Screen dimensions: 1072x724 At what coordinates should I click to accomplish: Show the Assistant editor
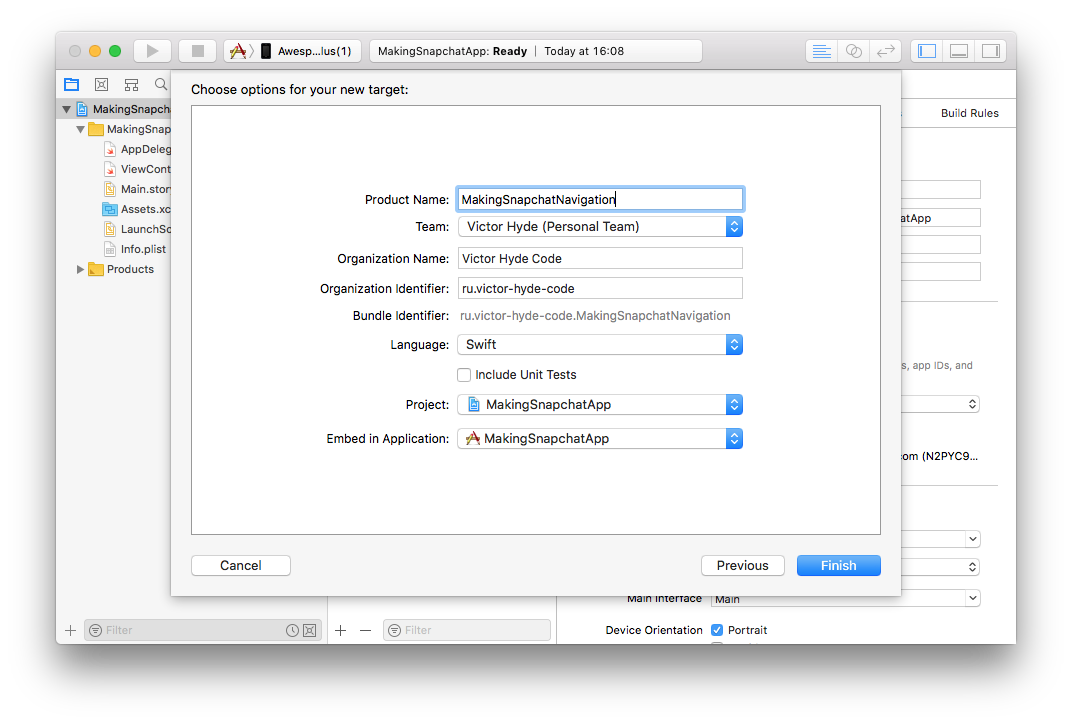[853, 51]
